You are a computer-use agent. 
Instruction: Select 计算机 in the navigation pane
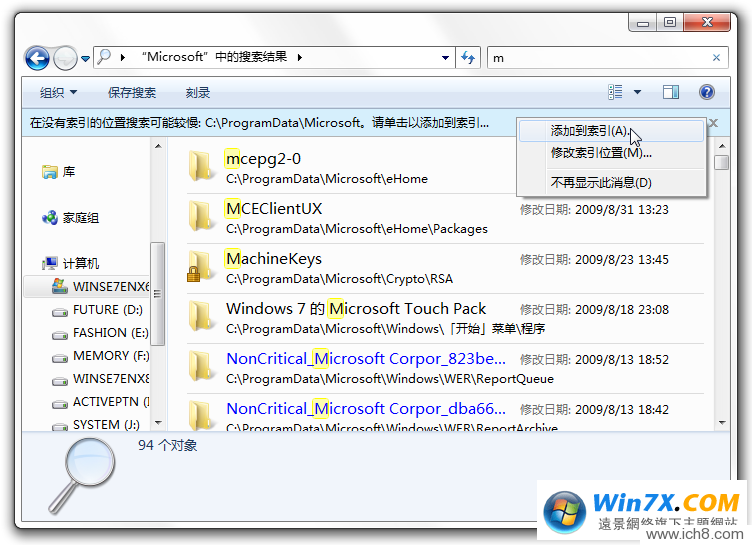point(81,263)
